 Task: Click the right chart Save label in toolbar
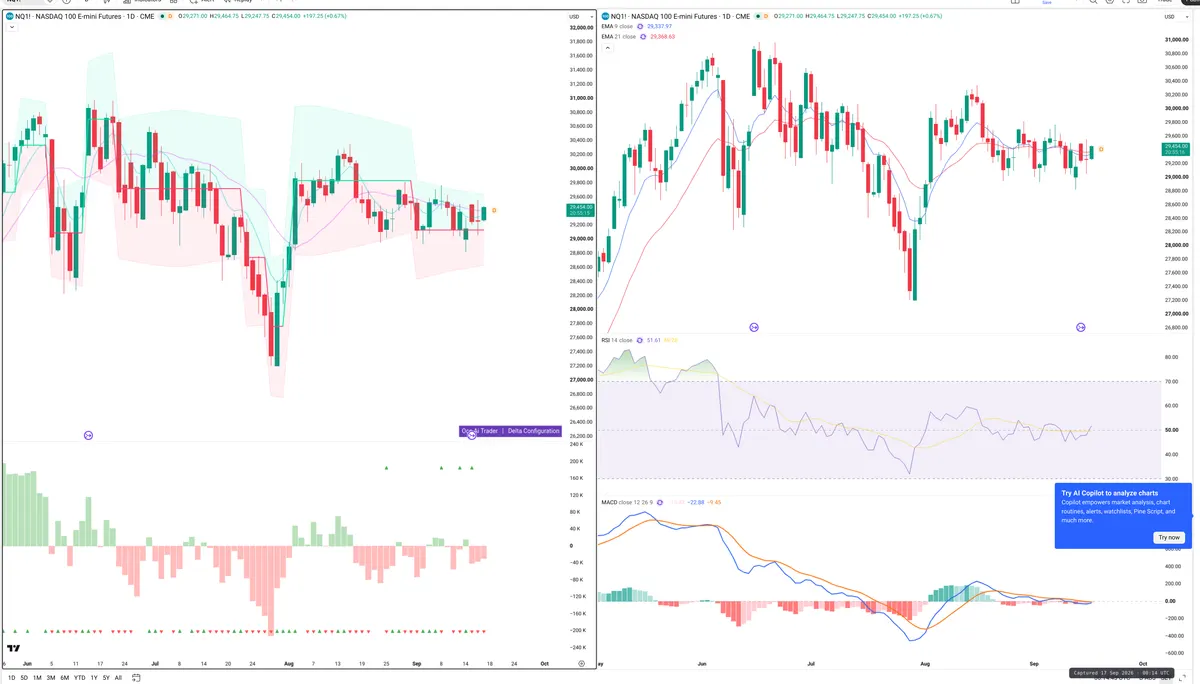(1047, 3)
